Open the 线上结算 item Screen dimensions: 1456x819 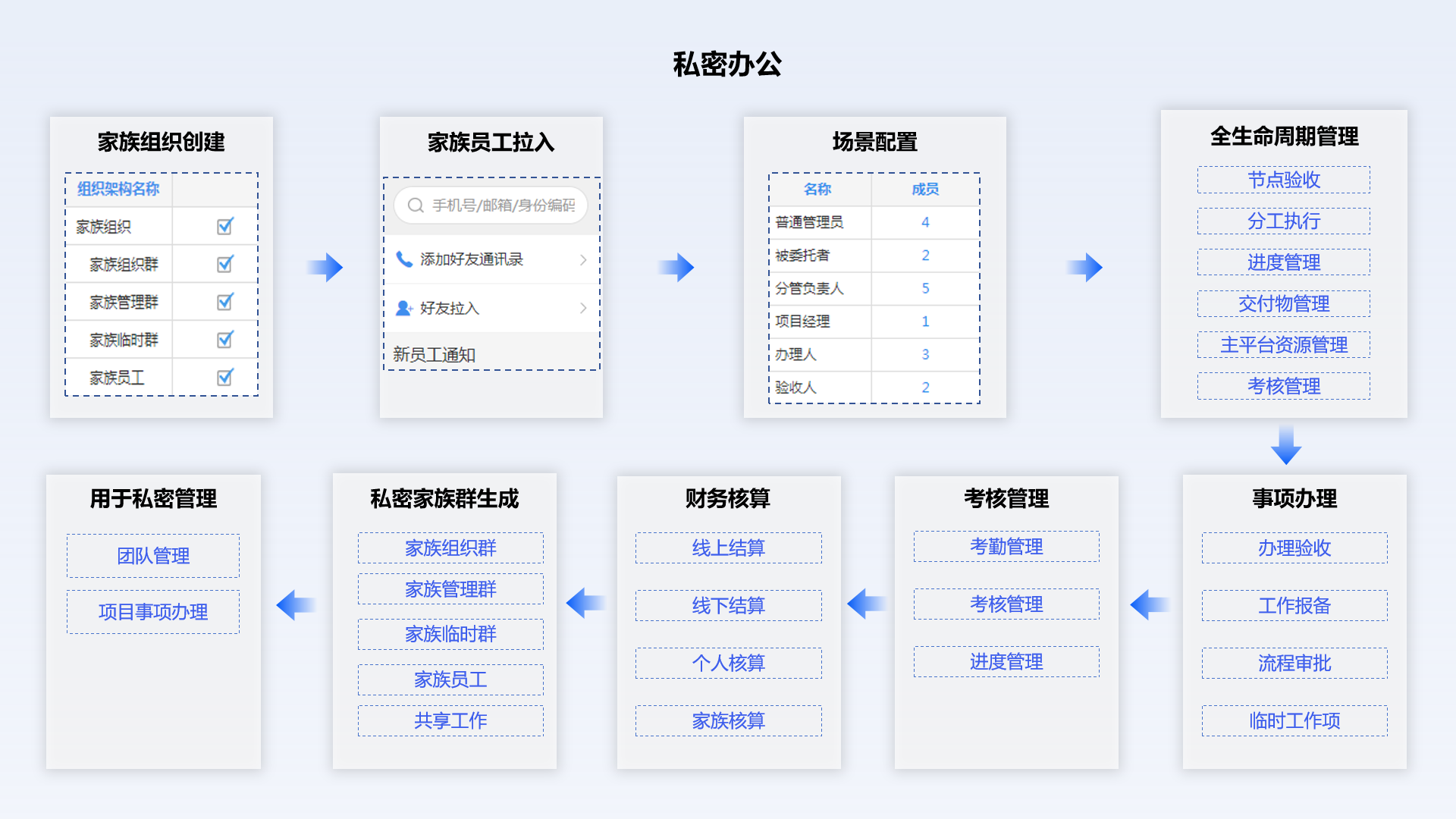[728, 548]
